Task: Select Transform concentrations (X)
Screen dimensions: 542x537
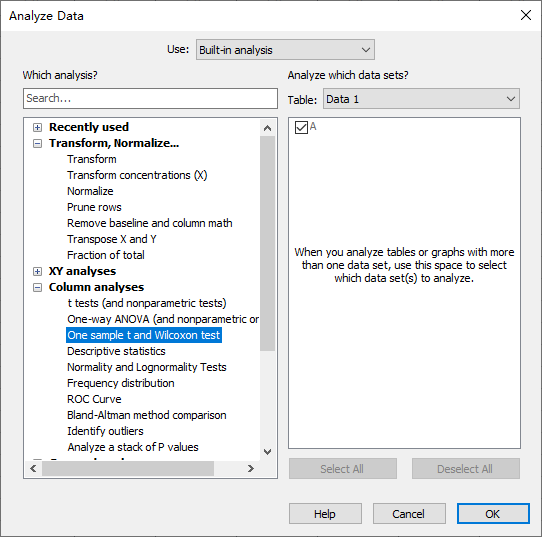Action: pos(137,175)
